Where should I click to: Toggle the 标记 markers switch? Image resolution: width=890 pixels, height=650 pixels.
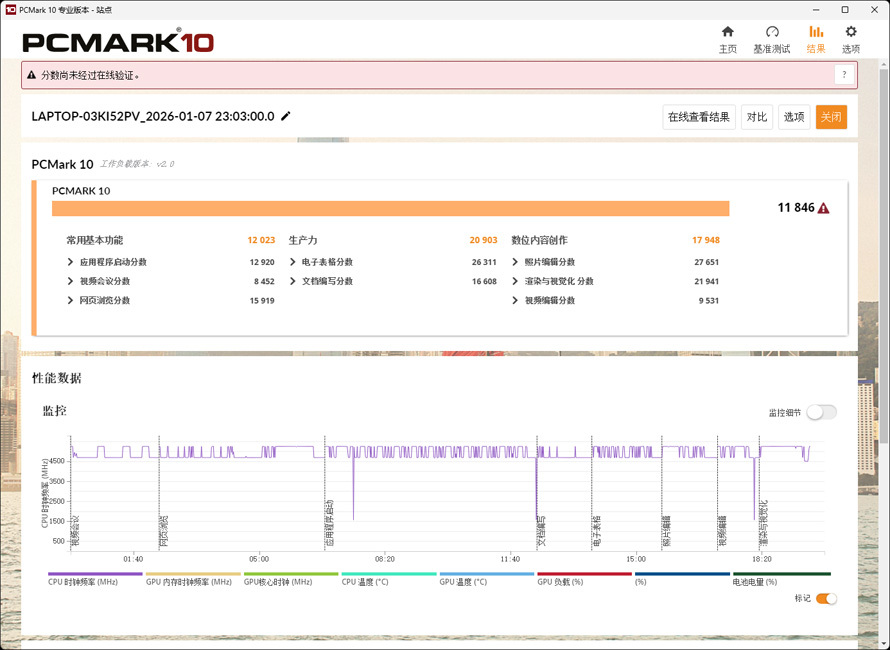[826, 598]
